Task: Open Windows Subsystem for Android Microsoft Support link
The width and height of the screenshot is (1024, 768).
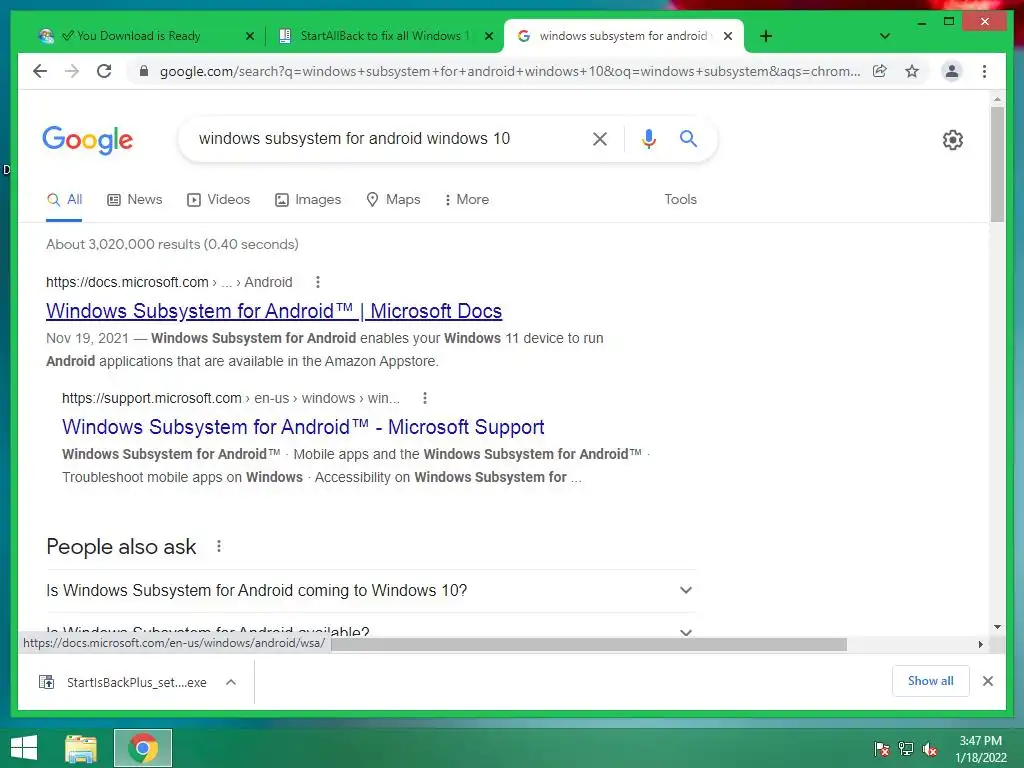Action: click(x=303, y=427)
